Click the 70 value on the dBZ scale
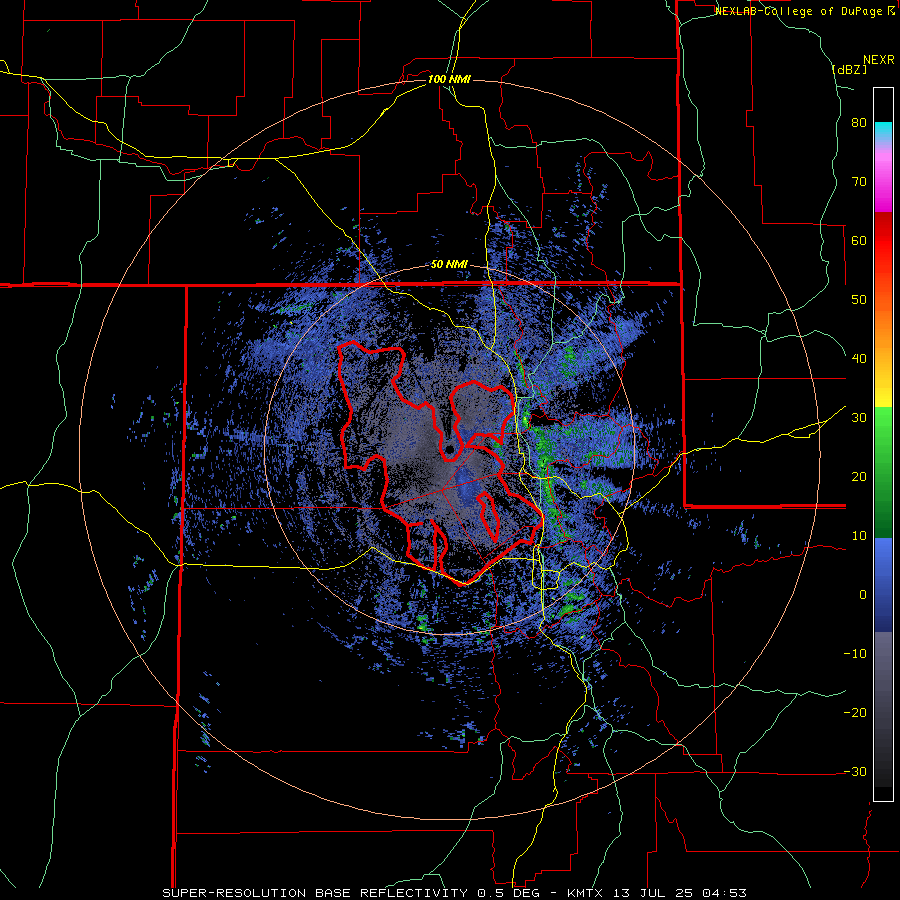The height and width of the screenshot is (900, 900). [x=859, y=182]
